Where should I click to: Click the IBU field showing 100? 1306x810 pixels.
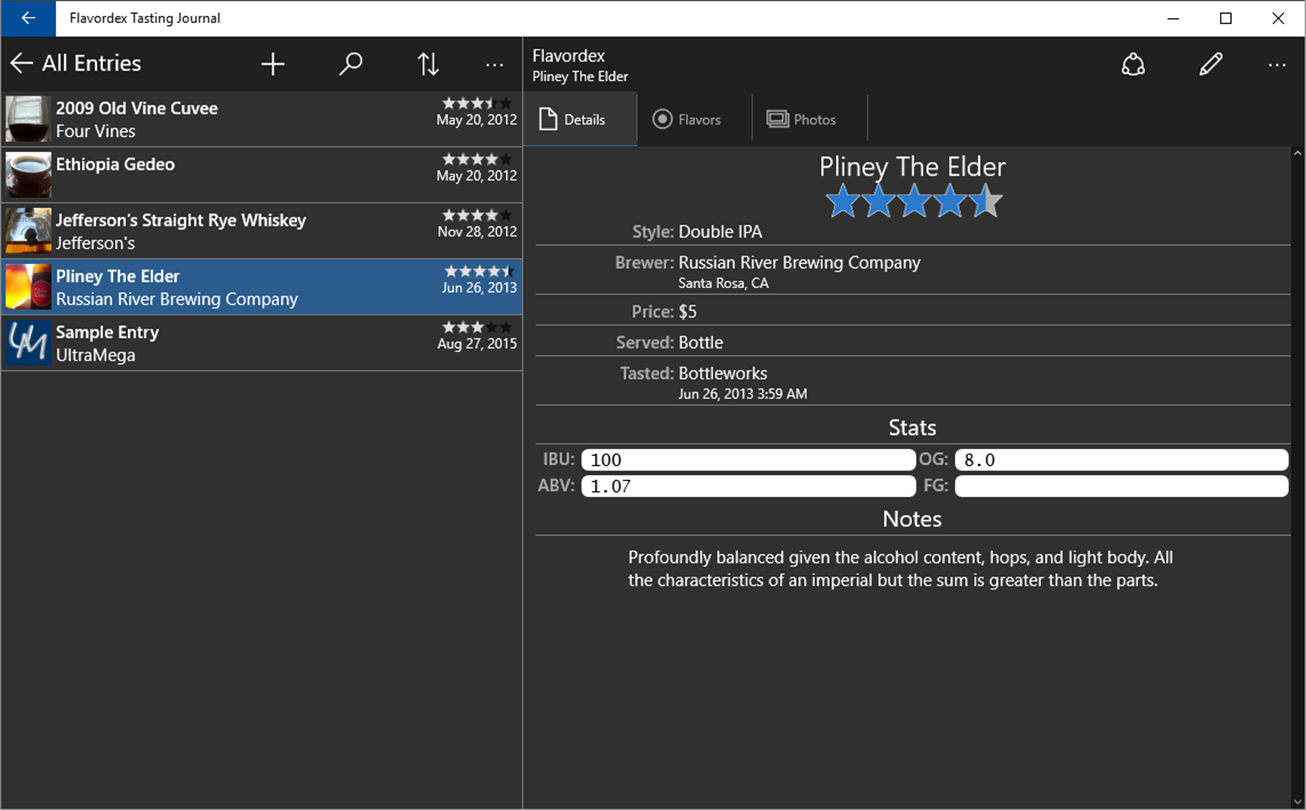coord(748,460)
